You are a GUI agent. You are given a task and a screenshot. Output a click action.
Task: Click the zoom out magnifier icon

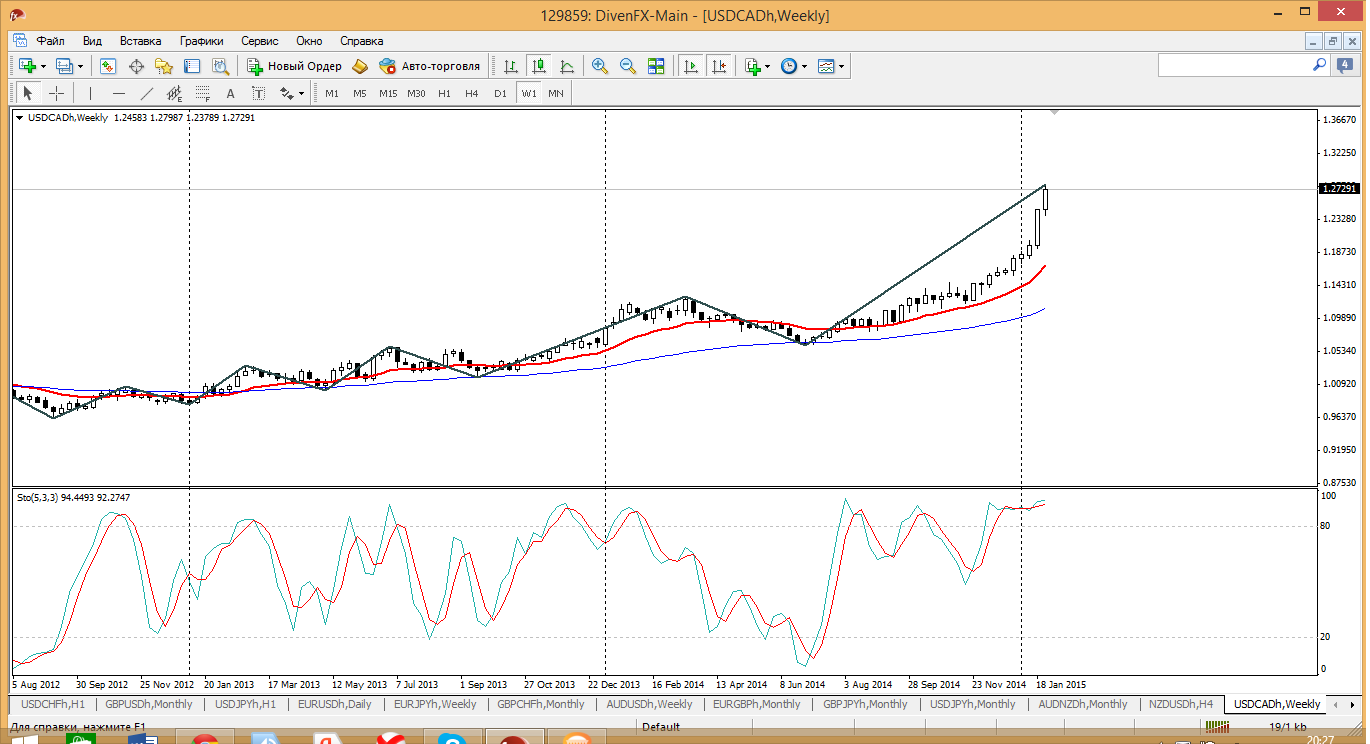pos(628,66)
